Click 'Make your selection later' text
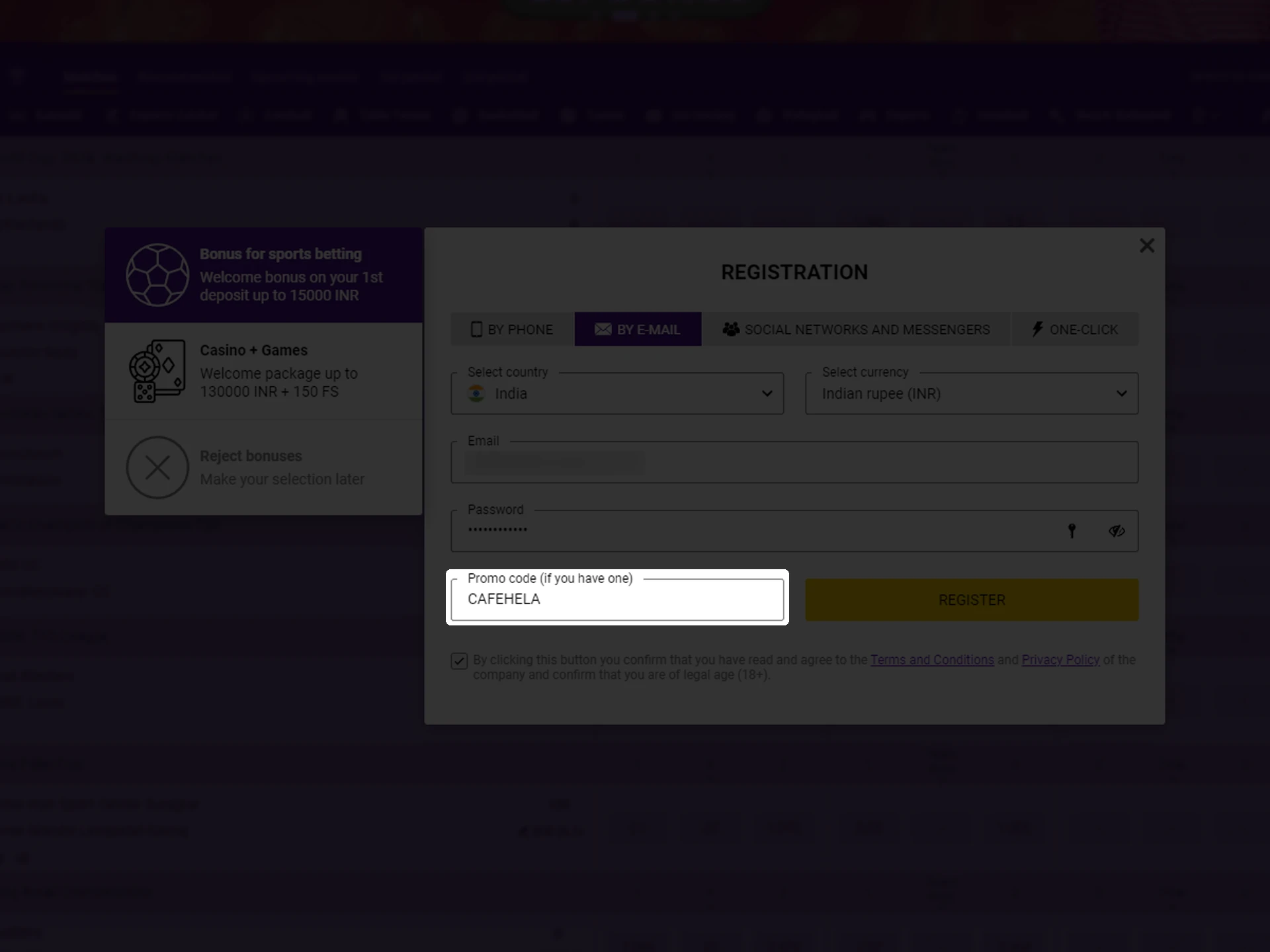The image size is (1270, 952). 282,479
